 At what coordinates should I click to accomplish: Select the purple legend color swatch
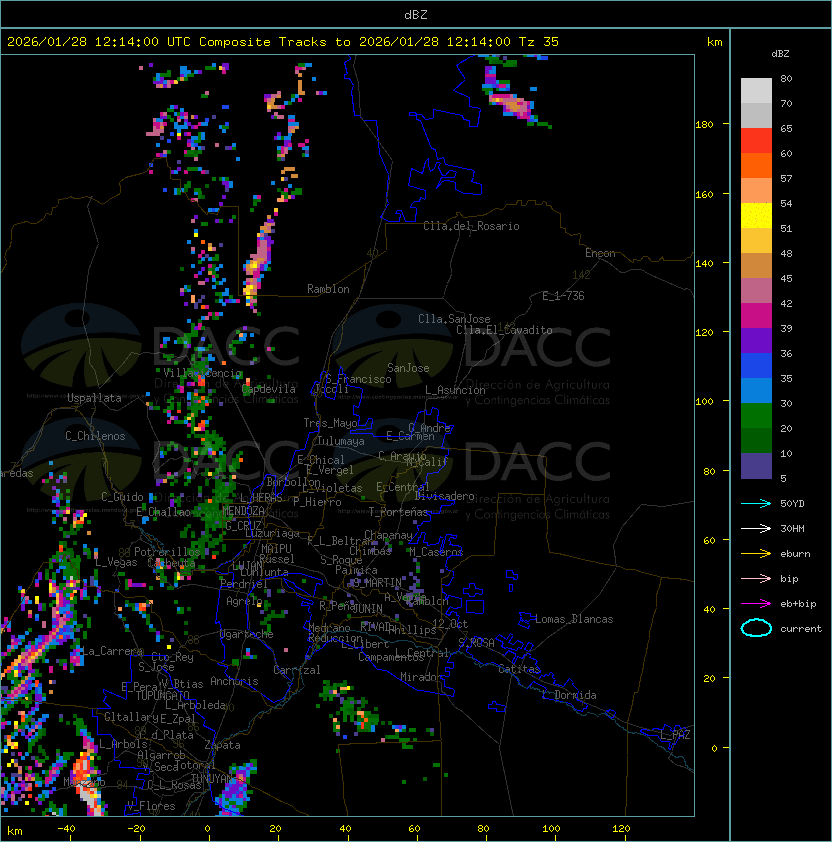[x=756, y=341]
